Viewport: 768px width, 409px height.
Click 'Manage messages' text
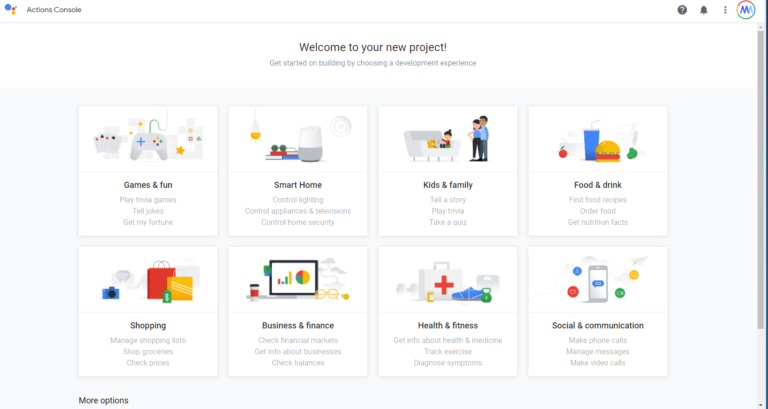pyautogui.click(x=598, y=352)
